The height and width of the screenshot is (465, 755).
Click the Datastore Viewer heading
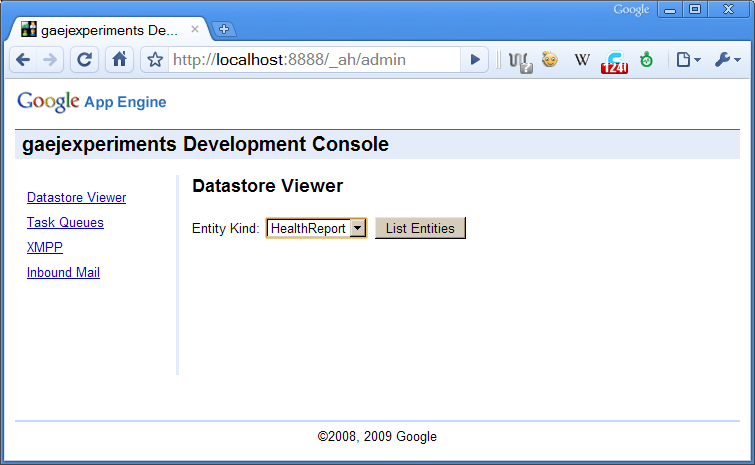[x=267, y=186]
